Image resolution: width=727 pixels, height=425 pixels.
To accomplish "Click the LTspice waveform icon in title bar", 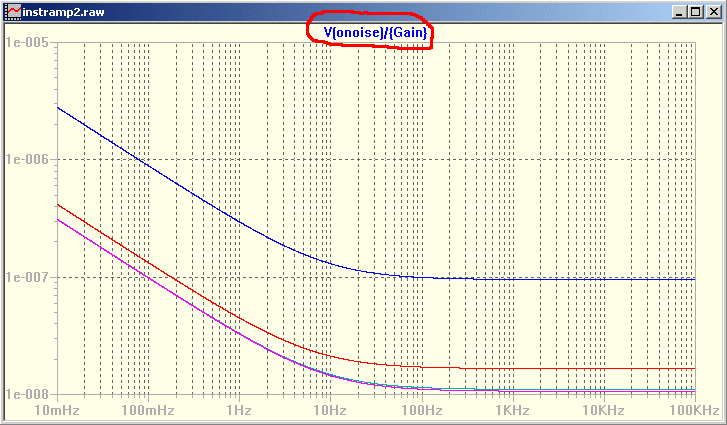I will point(13,12).
